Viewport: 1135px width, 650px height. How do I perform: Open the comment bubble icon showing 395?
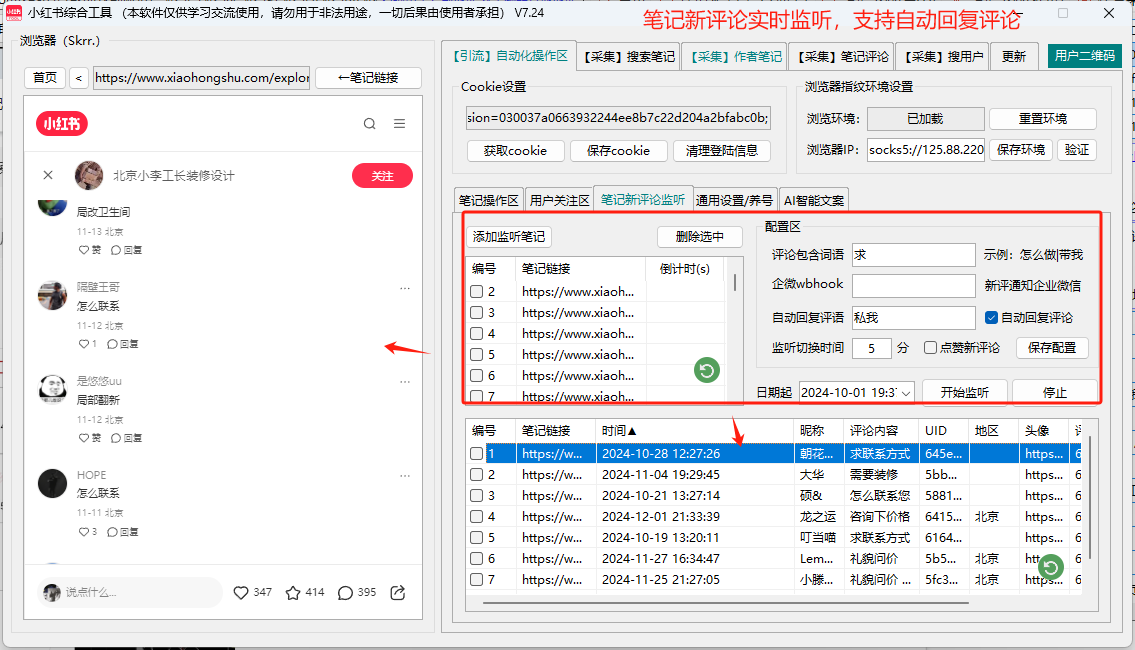pyautogui.click(x=346, y=592)
